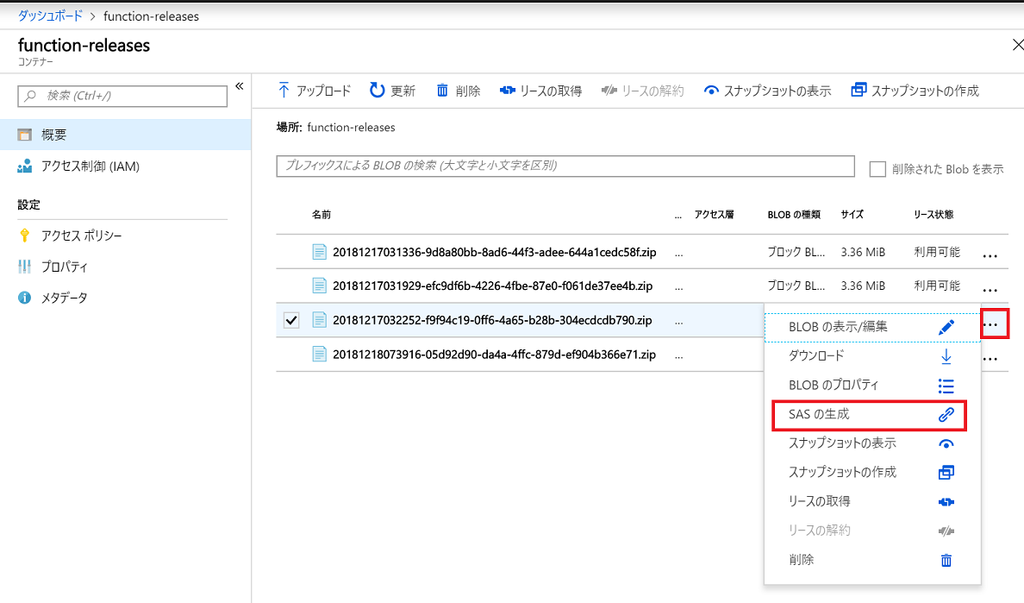Select blob 20181218073916-05d92d90 zip file
1024x603 pixels.
pos(494,355)
